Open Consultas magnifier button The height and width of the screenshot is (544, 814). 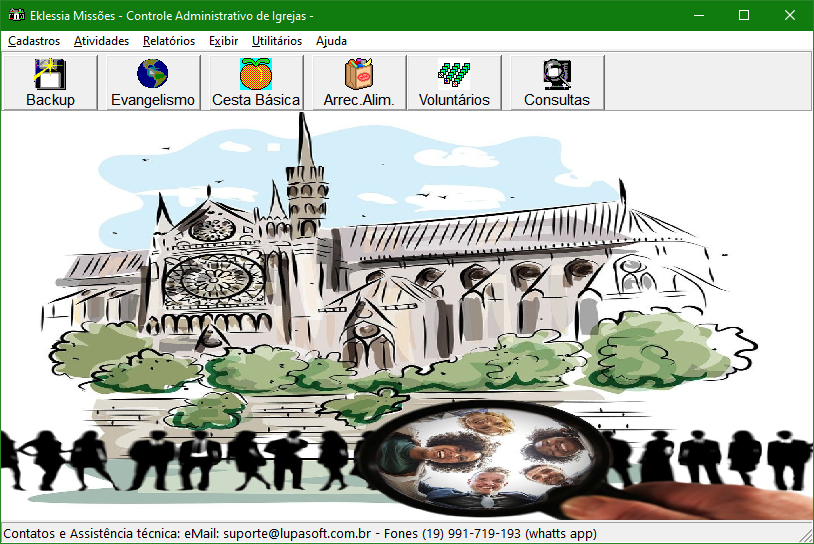(557, 83)
